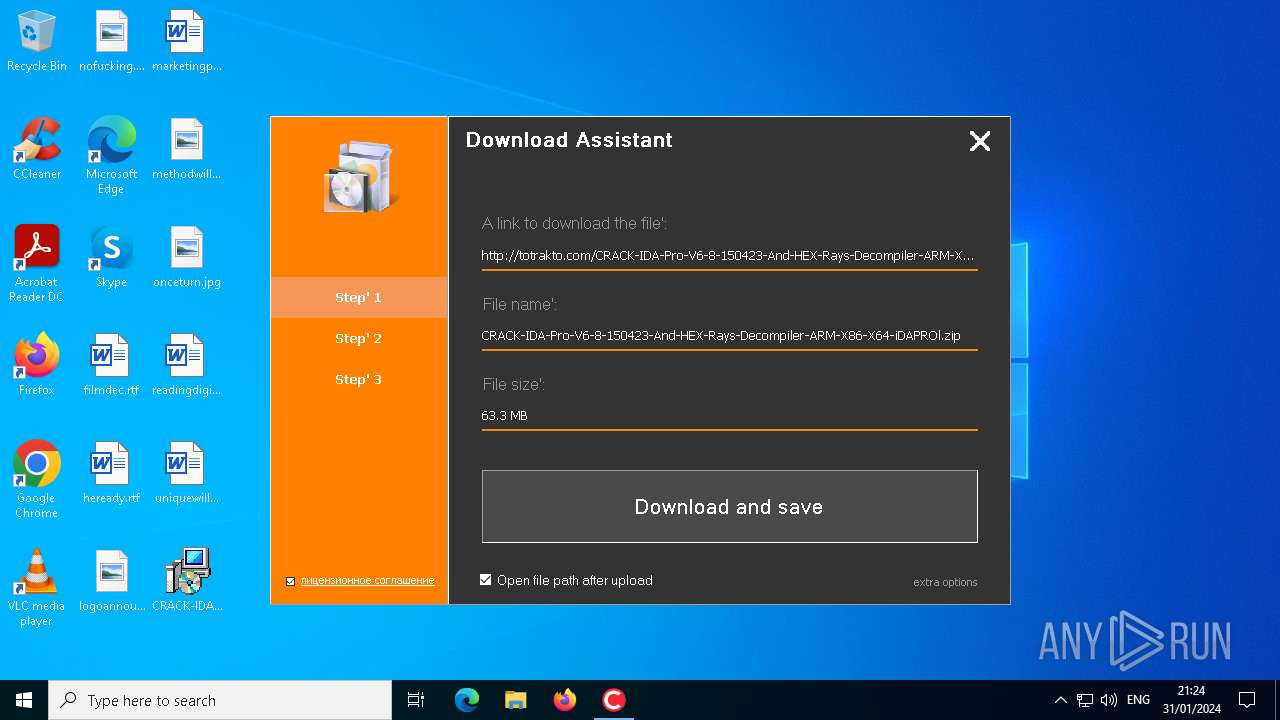Toggle the license agreement checkbox
Image resolution: width=1280 pixels, height=720 pixels.
click(291, 581)
